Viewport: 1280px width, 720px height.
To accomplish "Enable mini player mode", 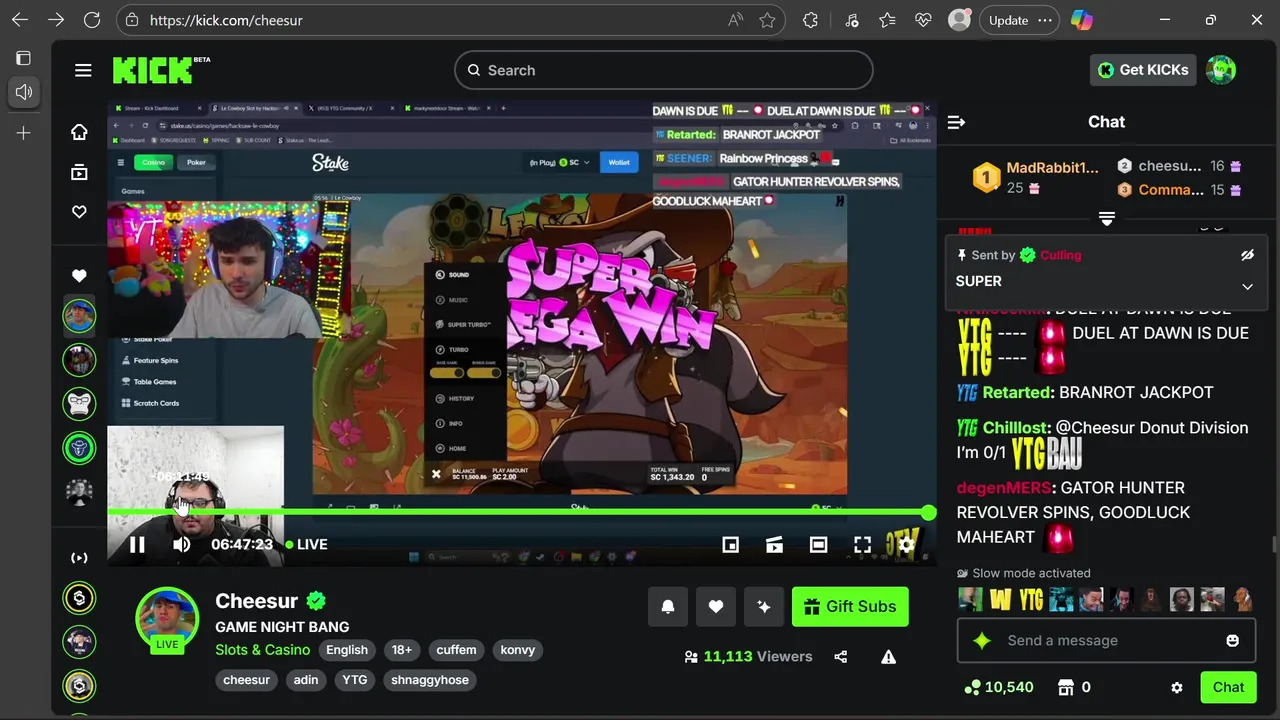I will 731,544.
